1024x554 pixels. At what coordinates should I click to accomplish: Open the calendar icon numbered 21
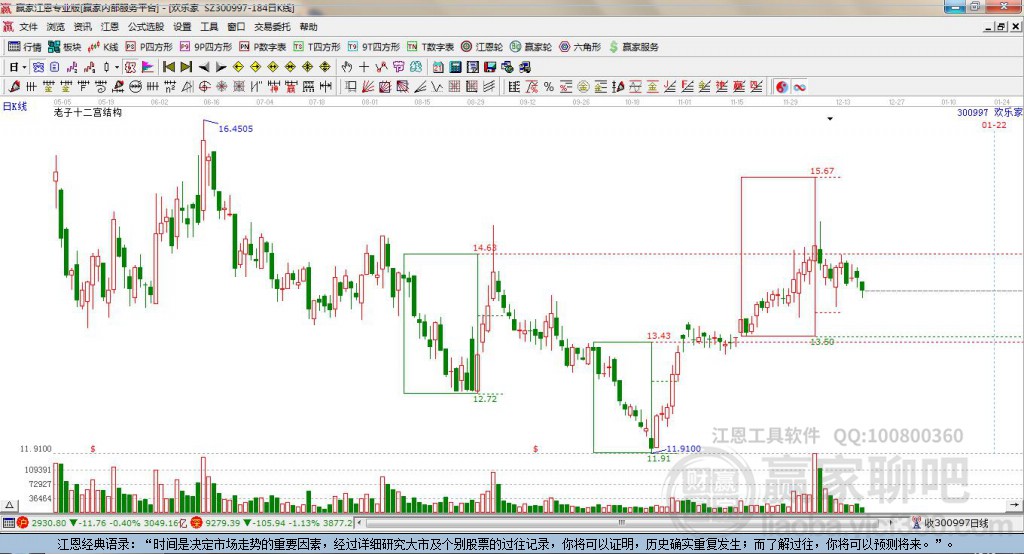(438, 67)
